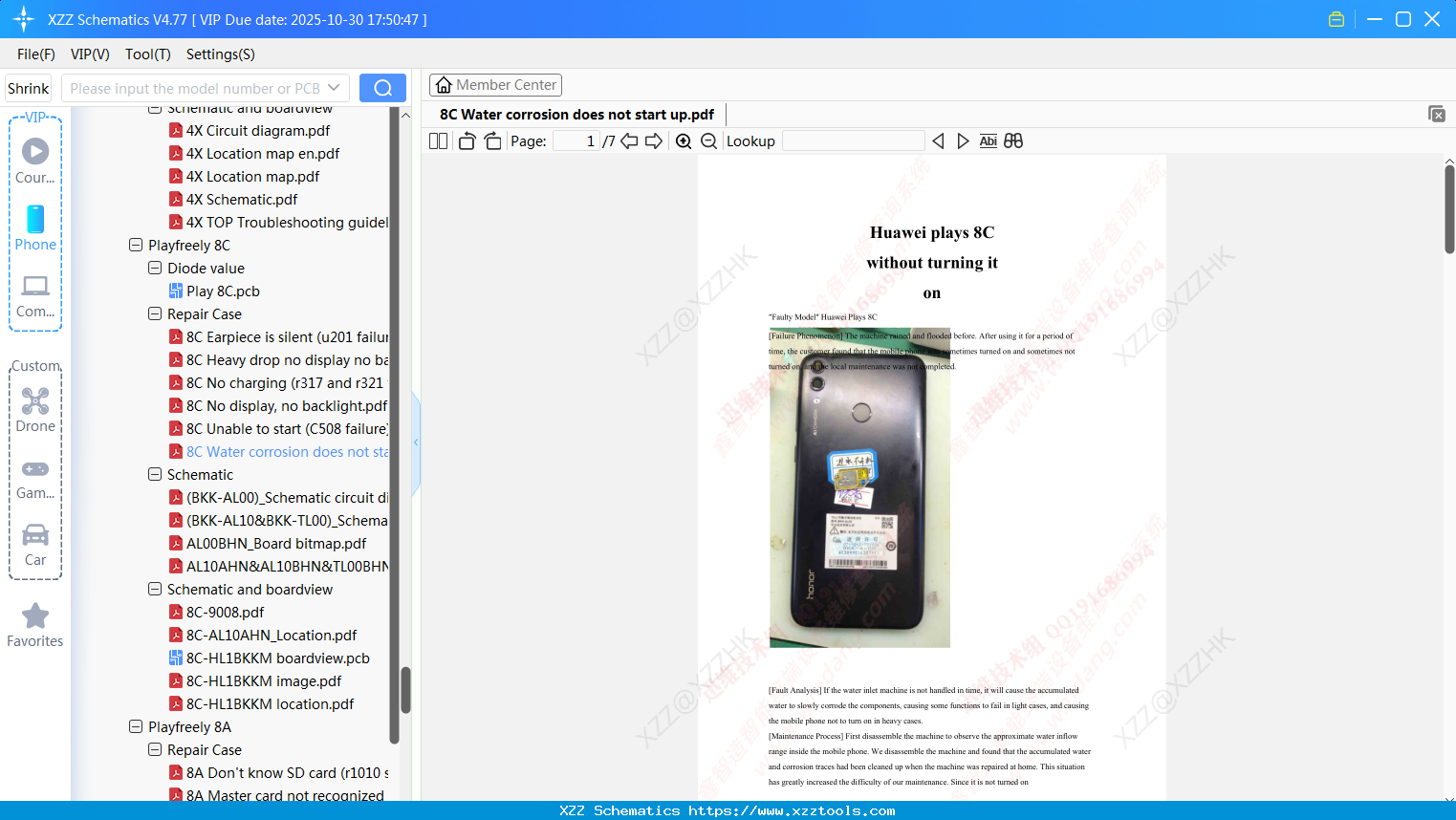Click the PDF vertical scrollbar thumb
1456x820 pixels.
point(1449,208)
